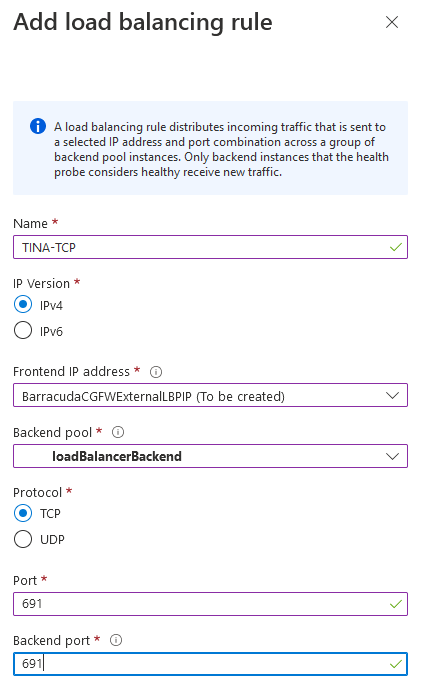The image size is (421, 688).
Task: Click green checkmark in Backend port field
Action: tap(396, 664)
